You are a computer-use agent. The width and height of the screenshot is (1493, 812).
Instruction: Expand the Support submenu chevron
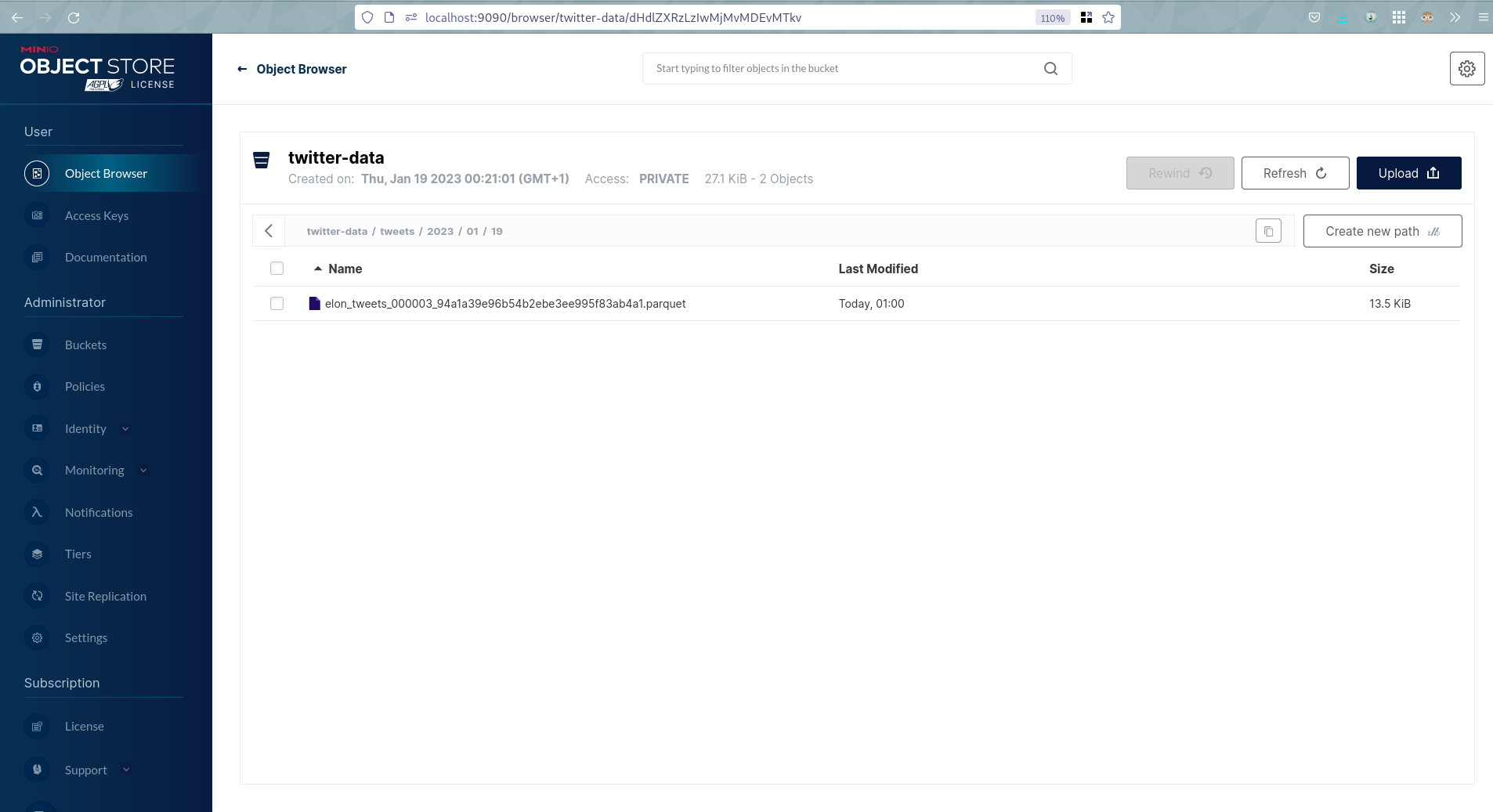coord(126,770)
